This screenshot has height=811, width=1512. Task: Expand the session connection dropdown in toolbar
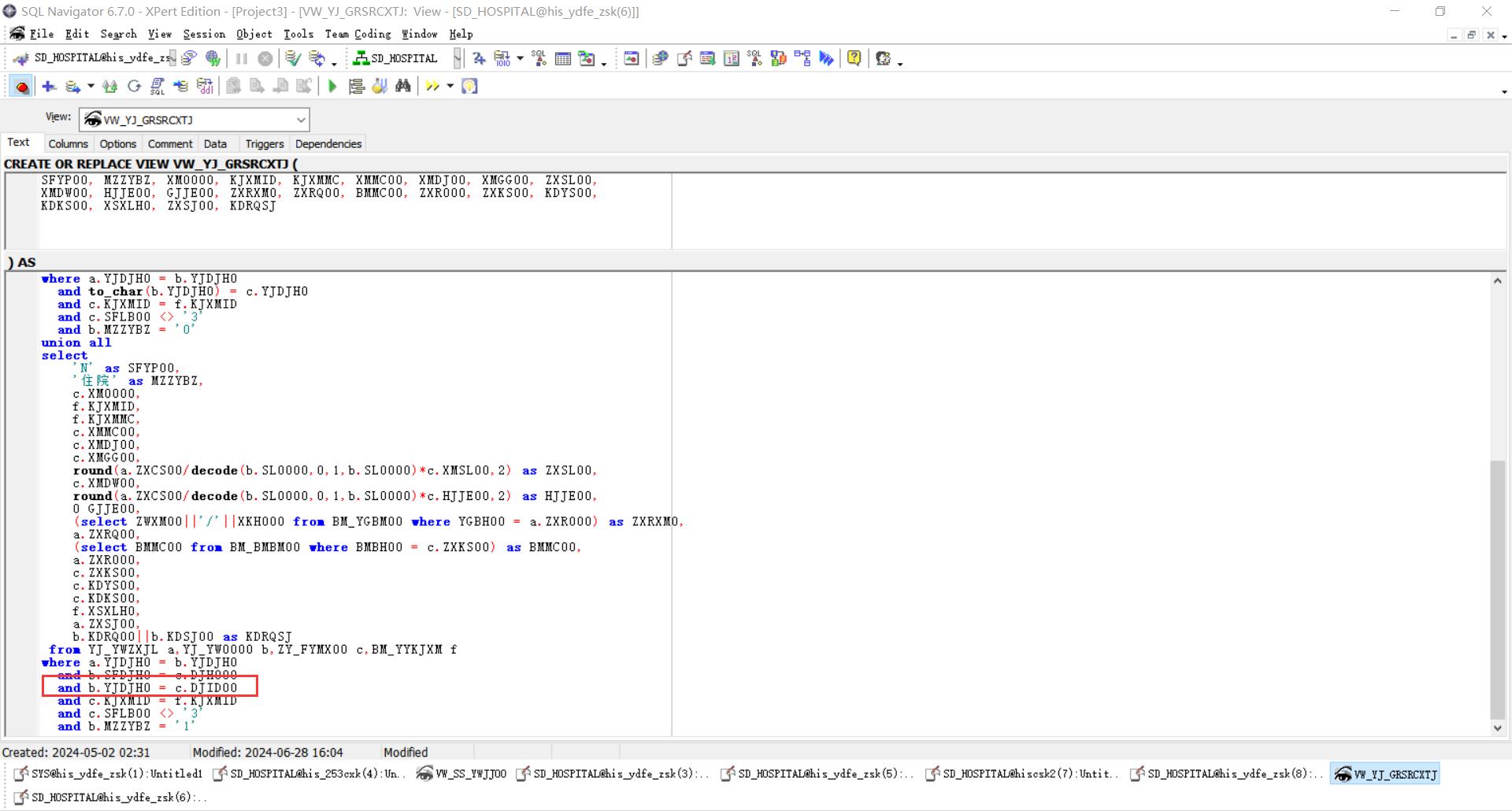[172, 58]
